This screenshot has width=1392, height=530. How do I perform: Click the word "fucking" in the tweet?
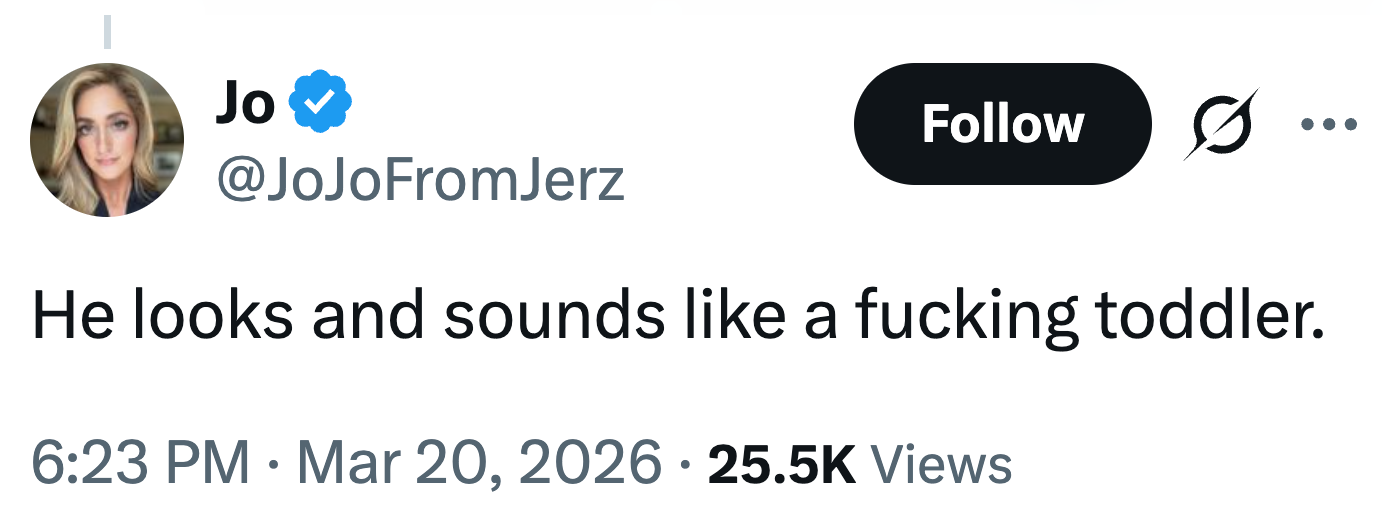965,316
